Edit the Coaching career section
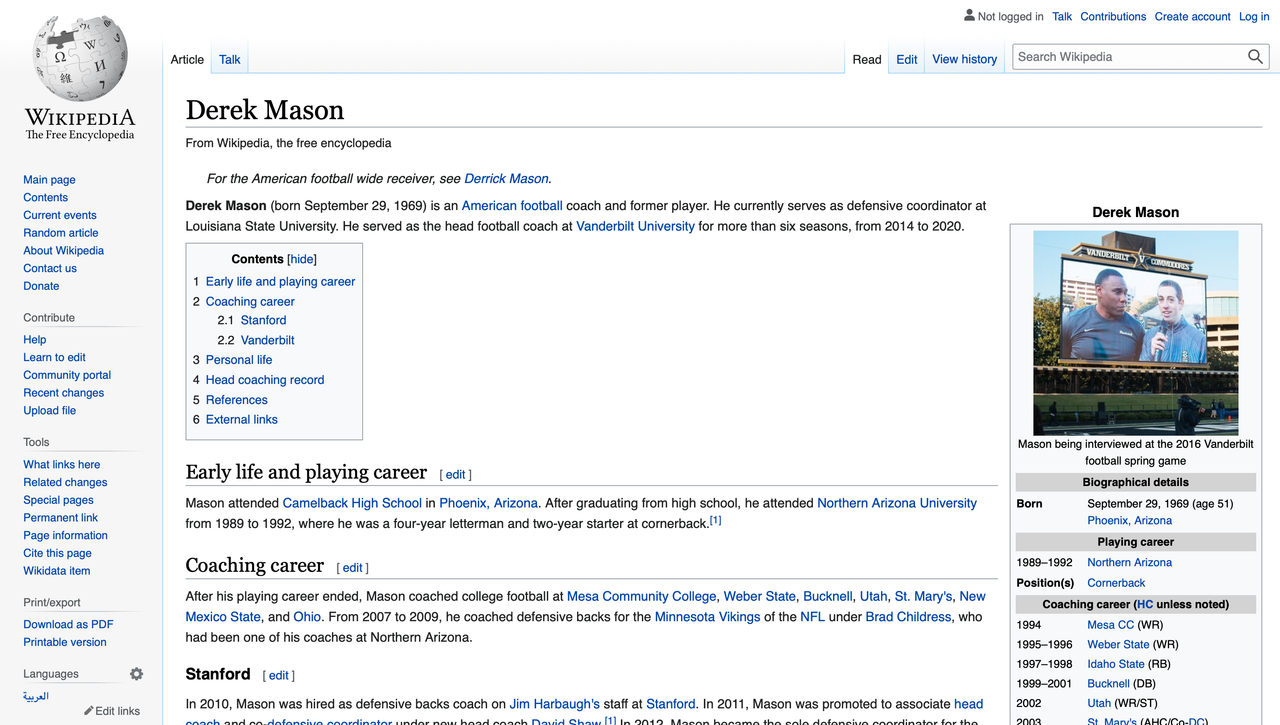The height and width of the screenshot is (725, 1280). (x=353, y=568)
